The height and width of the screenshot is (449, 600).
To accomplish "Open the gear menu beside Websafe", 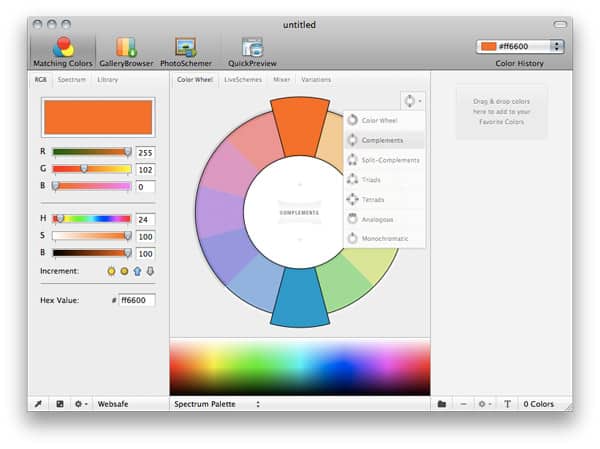I will [81, 404].
